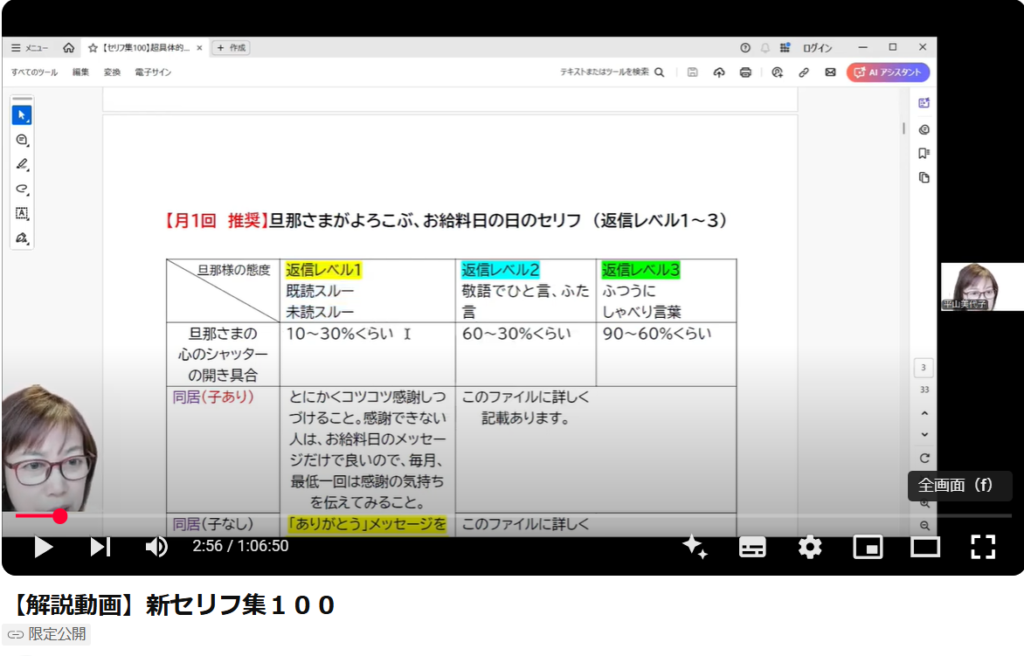Screen dimensions: 1024x656
Task: Enter fullscreen with the 全画面 button
Action: (x=982, y=546)
